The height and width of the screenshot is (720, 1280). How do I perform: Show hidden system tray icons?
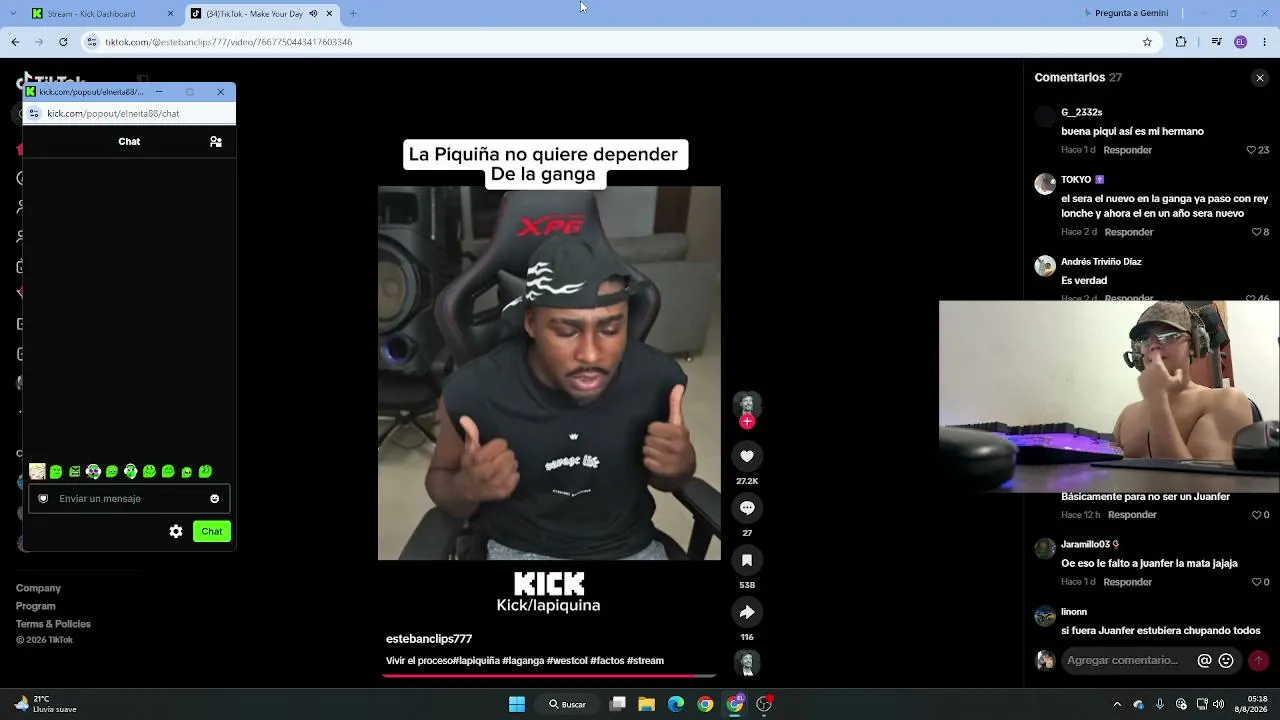point(1117,704)
